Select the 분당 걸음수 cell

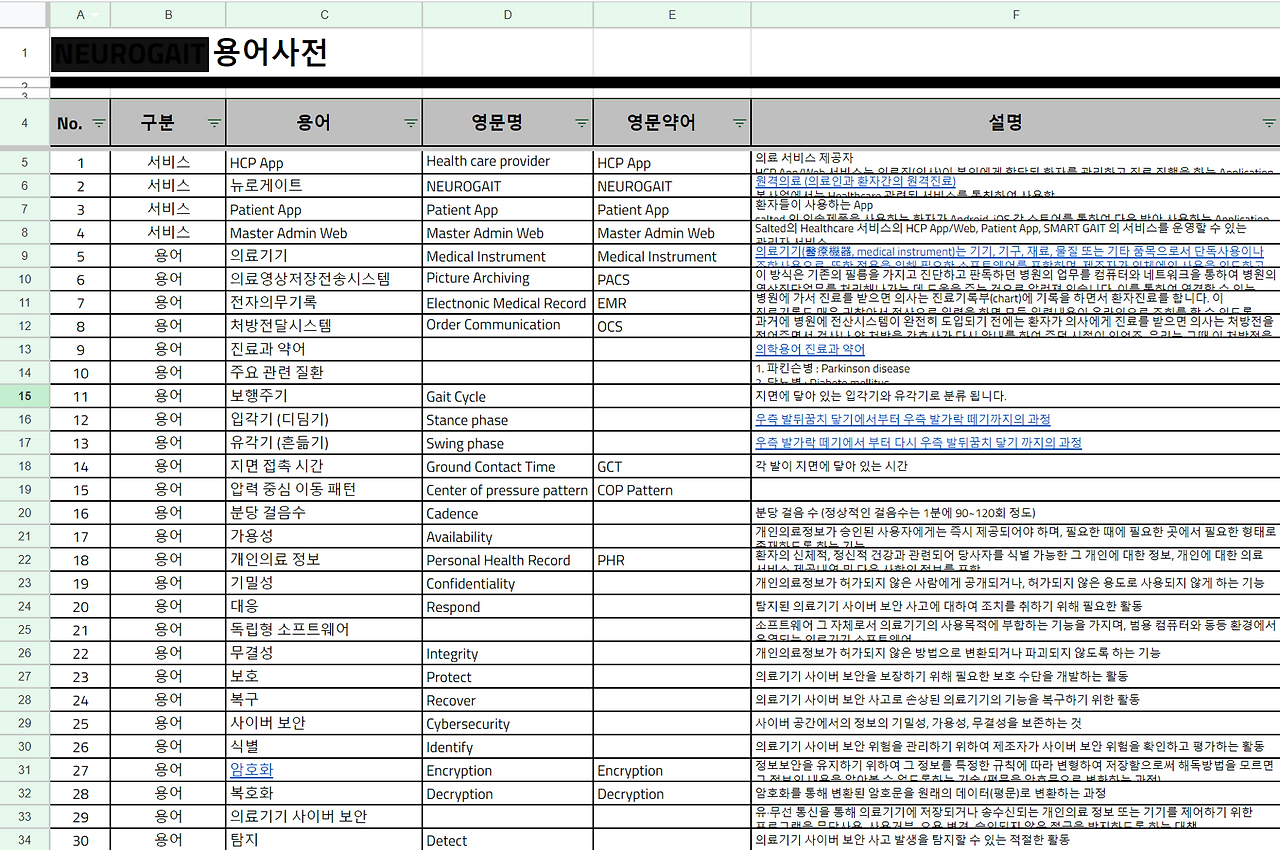[x=324, y=513]
